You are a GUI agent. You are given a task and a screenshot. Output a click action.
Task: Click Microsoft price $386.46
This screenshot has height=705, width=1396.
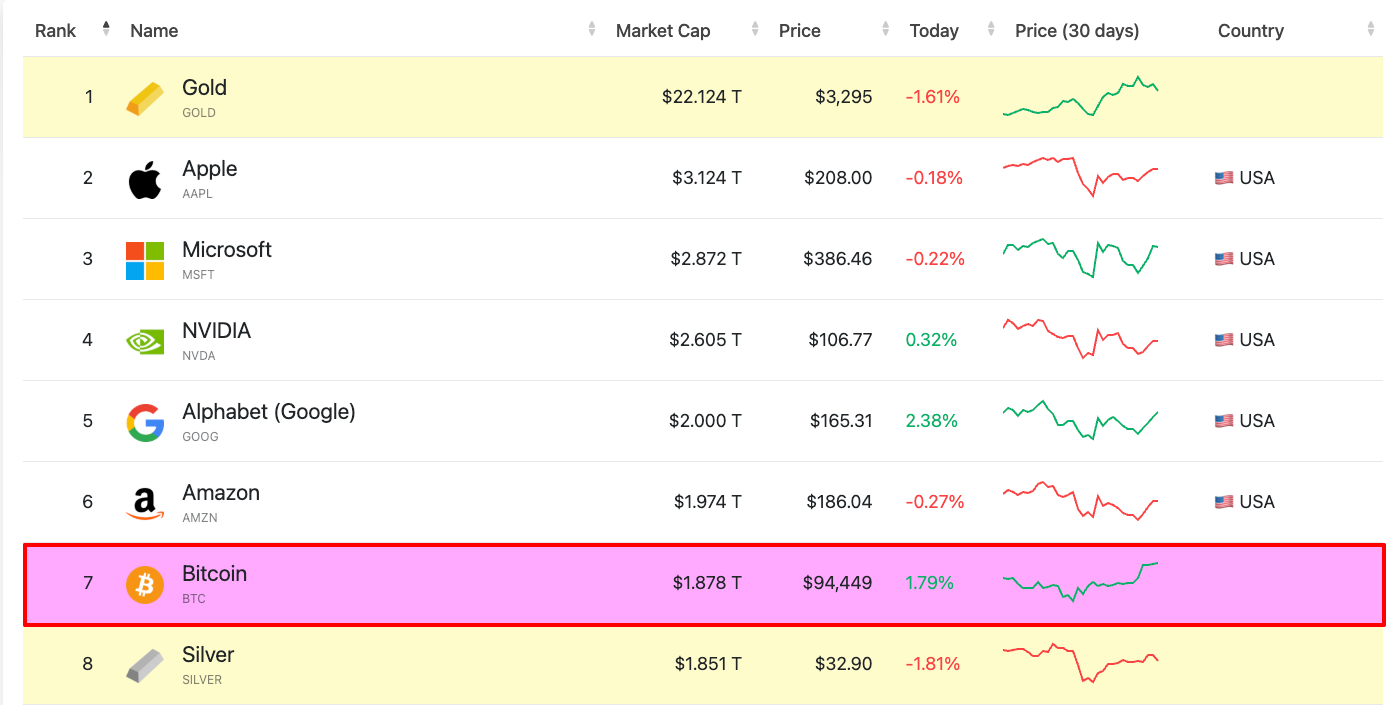837,259
